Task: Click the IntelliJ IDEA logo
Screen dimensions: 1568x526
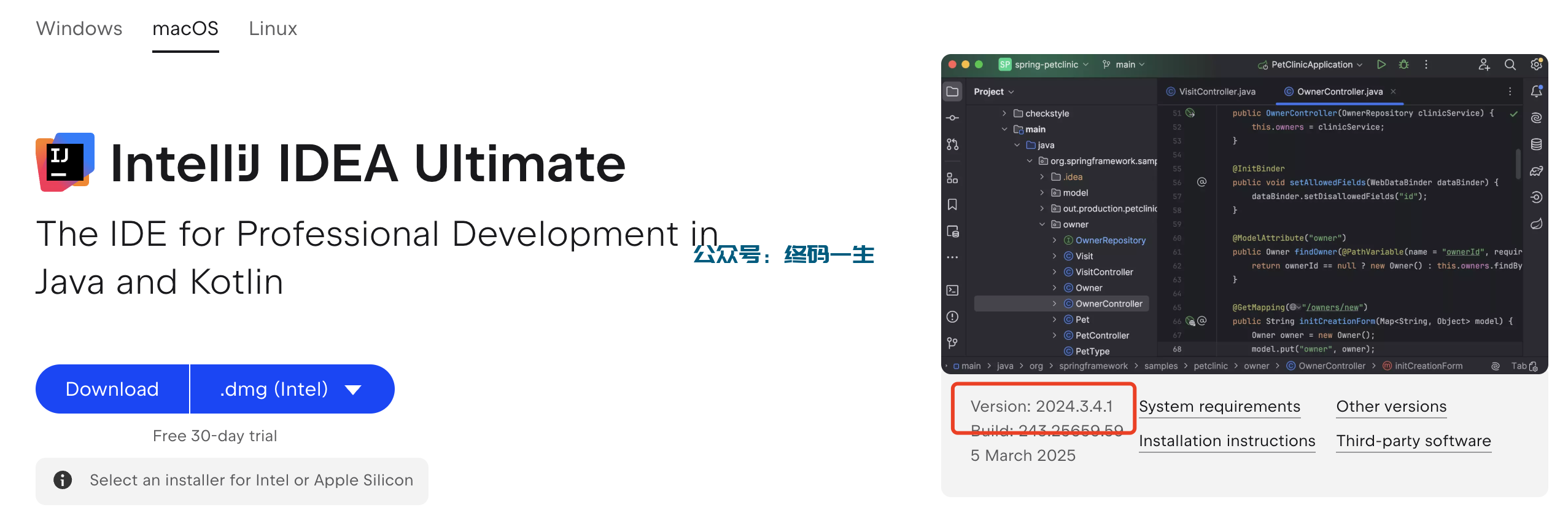Action: point(65,162)
